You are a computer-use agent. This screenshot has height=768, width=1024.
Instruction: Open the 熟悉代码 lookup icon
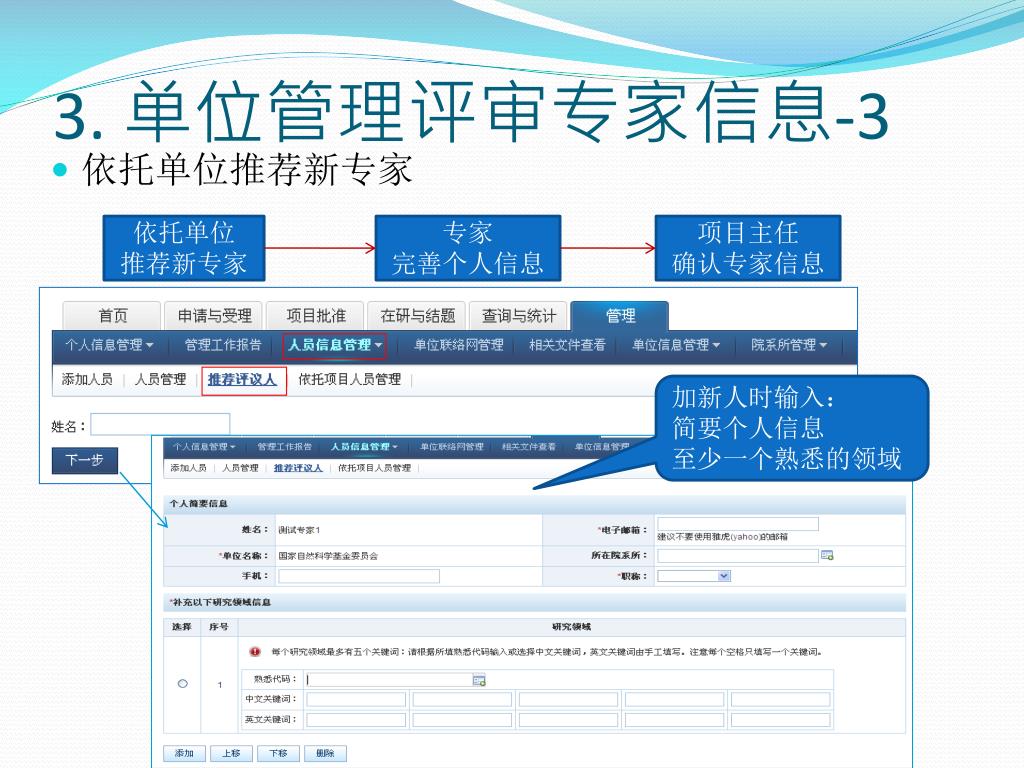tap(479, 680)
